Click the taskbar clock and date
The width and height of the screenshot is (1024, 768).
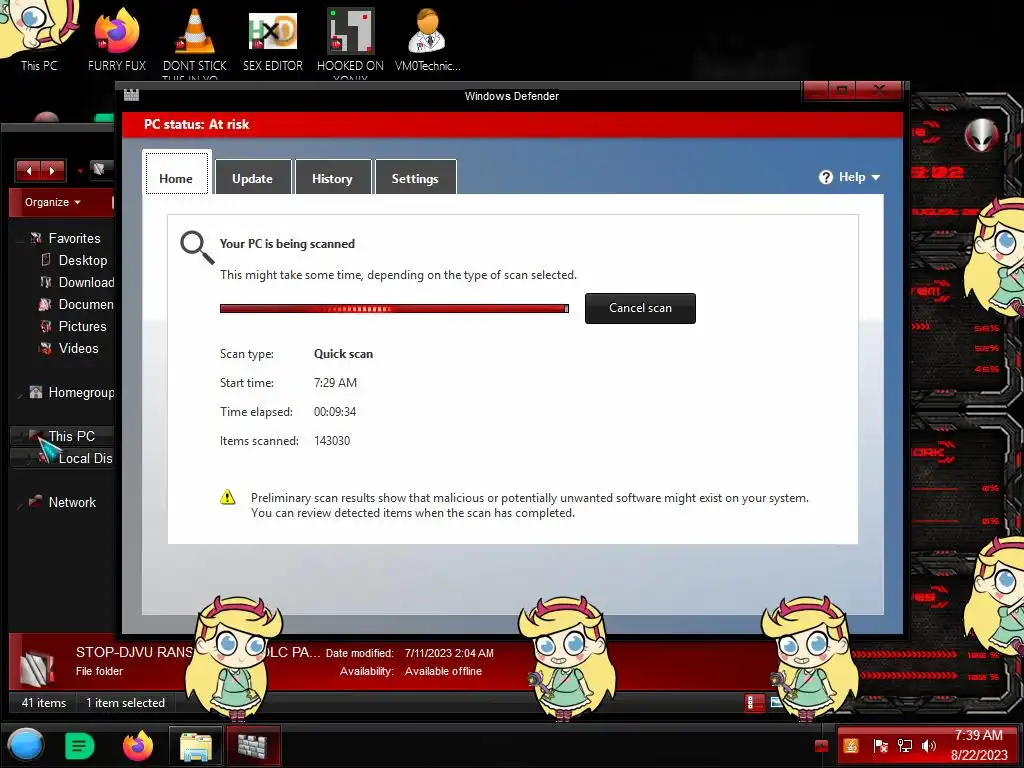pyautogui.click(x=978, y=745)
